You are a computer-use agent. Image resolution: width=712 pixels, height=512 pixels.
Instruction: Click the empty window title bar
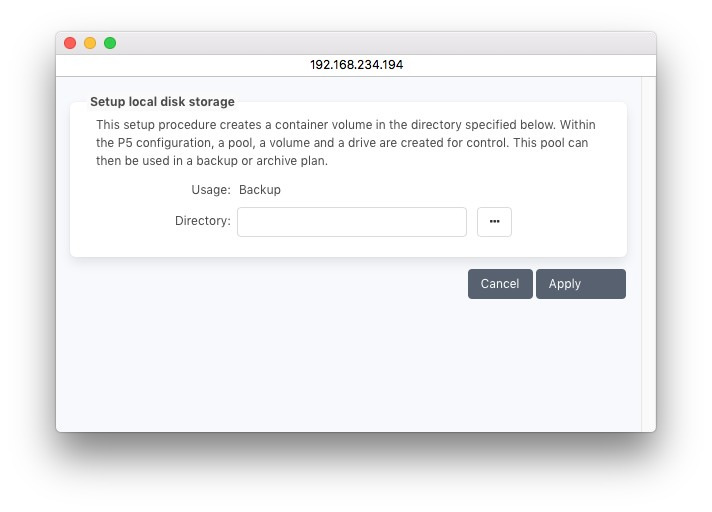click(x=380, y=43)
